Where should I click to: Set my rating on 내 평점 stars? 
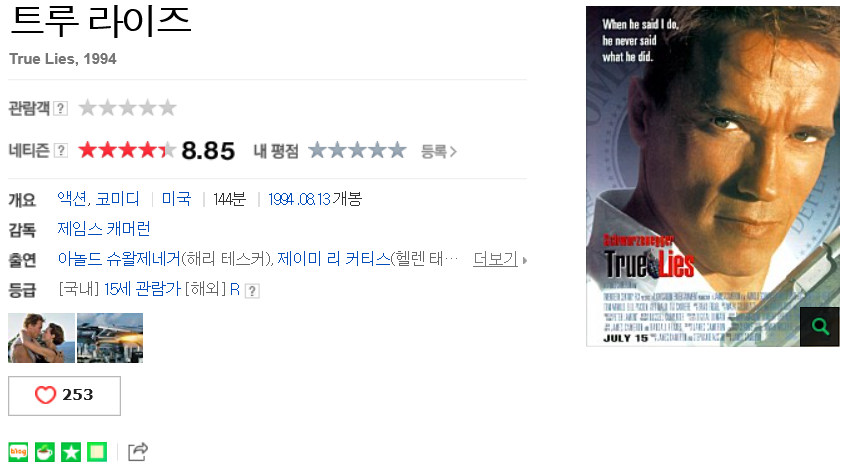[x=357, y=150]
